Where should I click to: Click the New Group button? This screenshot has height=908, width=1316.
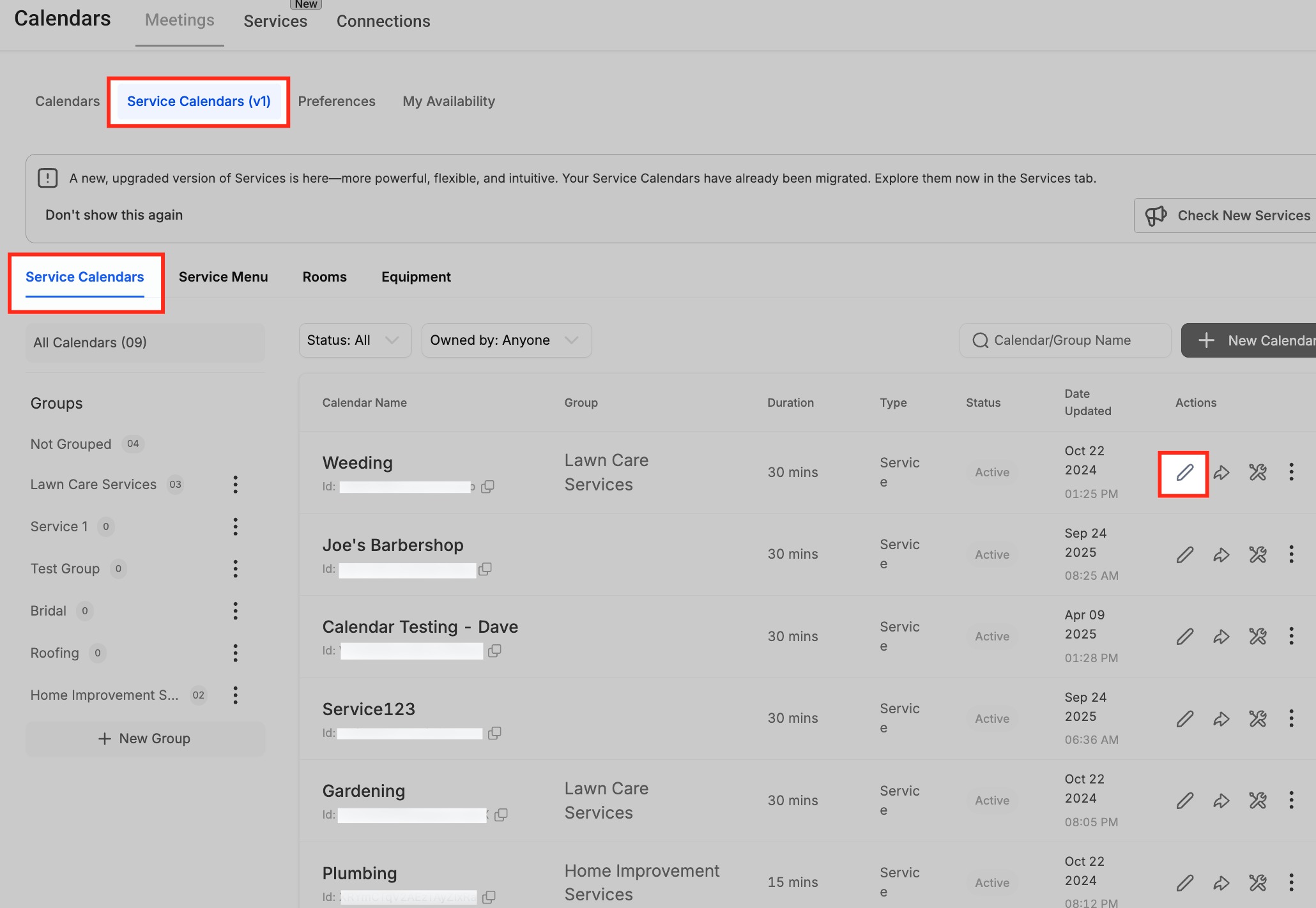point(145,739)
